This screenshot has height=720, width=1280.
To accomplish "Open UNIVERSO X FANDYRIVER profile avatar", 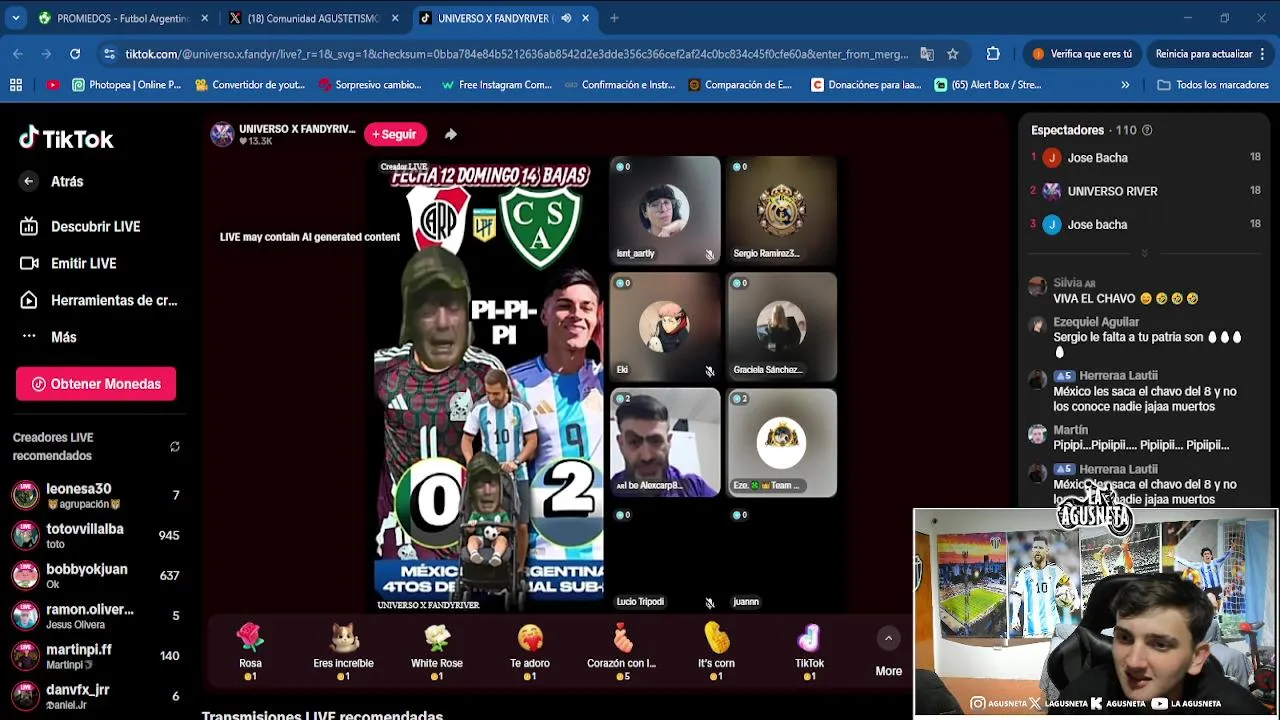I will [x=222, y=134].
